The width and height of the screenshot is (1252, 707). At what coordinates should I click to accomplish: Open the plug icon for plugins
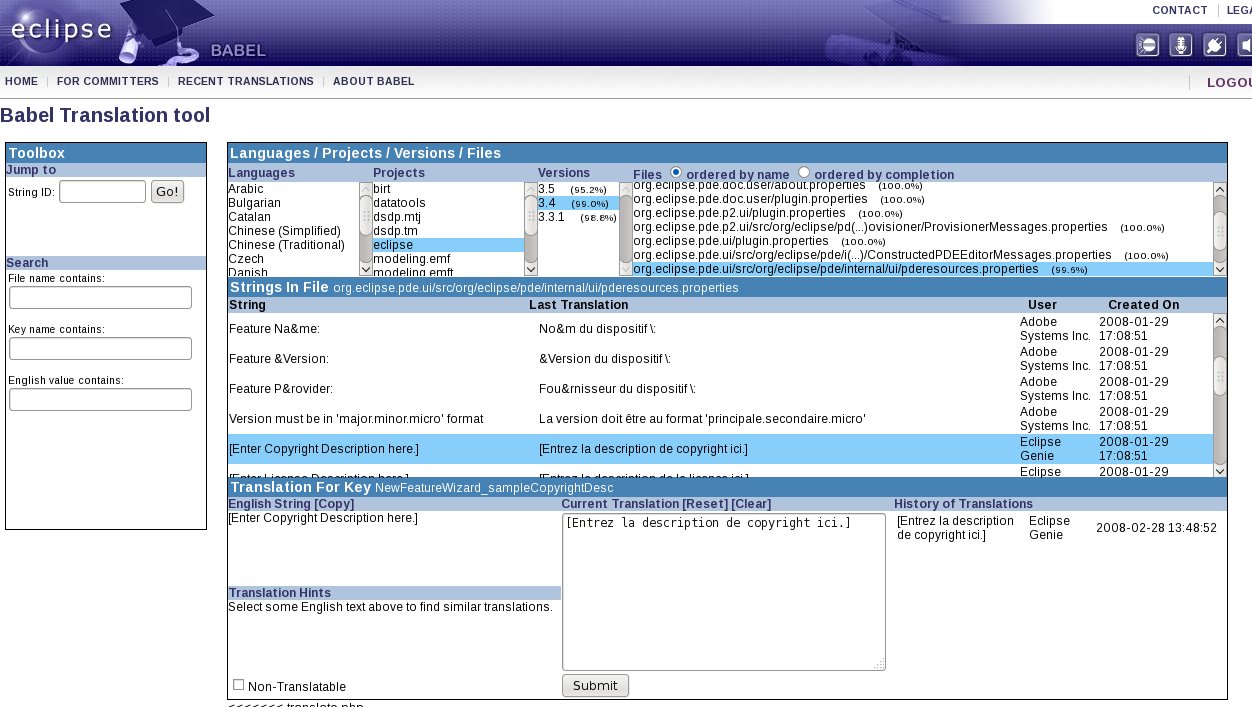pyautogui.click(x=1214, y=45)
